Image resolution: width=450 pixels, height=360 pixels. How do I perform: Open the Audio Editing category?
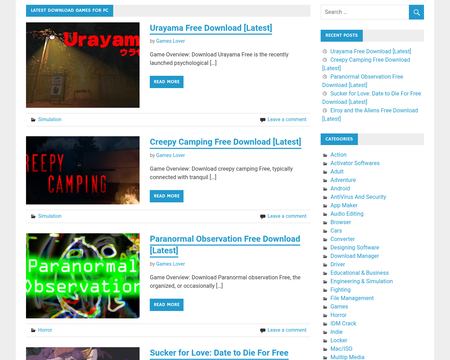point(347,214)
